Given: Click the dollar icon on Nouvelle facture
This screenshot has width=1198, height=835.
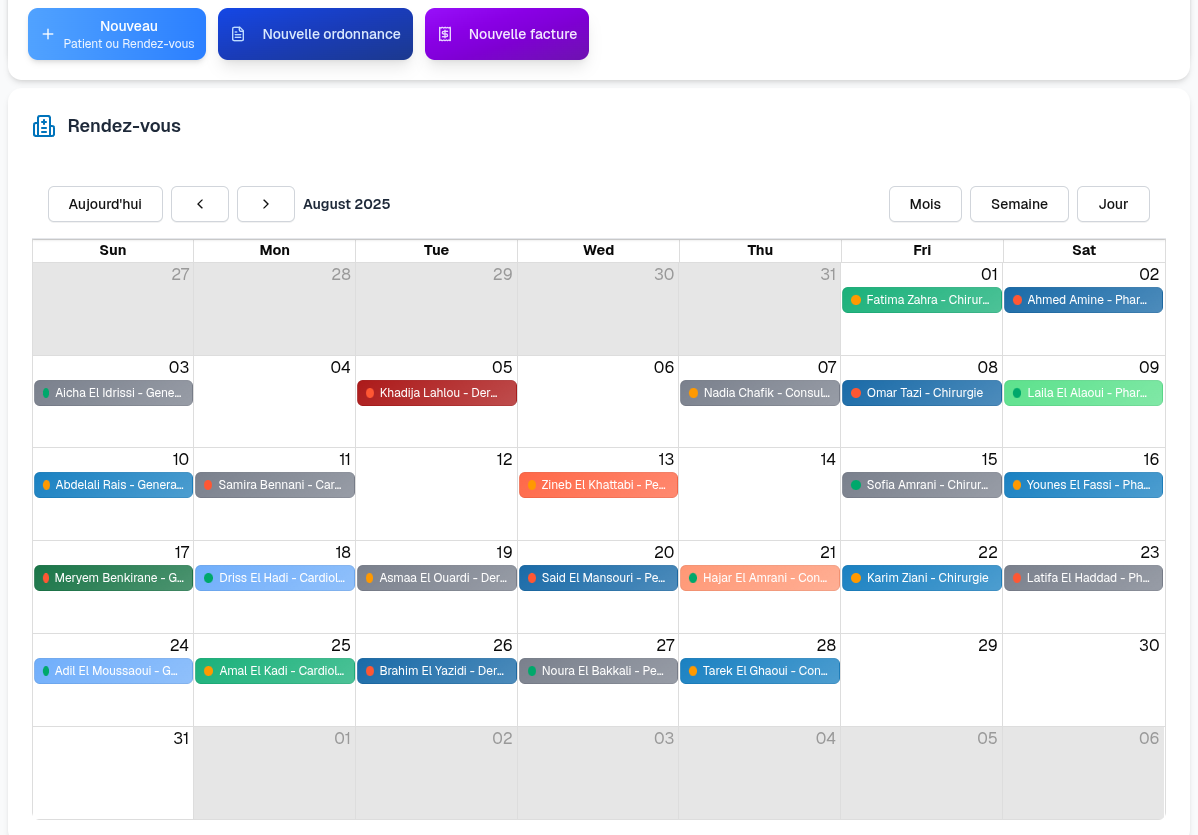Looking at the screenshot, I should coord(445,33).
